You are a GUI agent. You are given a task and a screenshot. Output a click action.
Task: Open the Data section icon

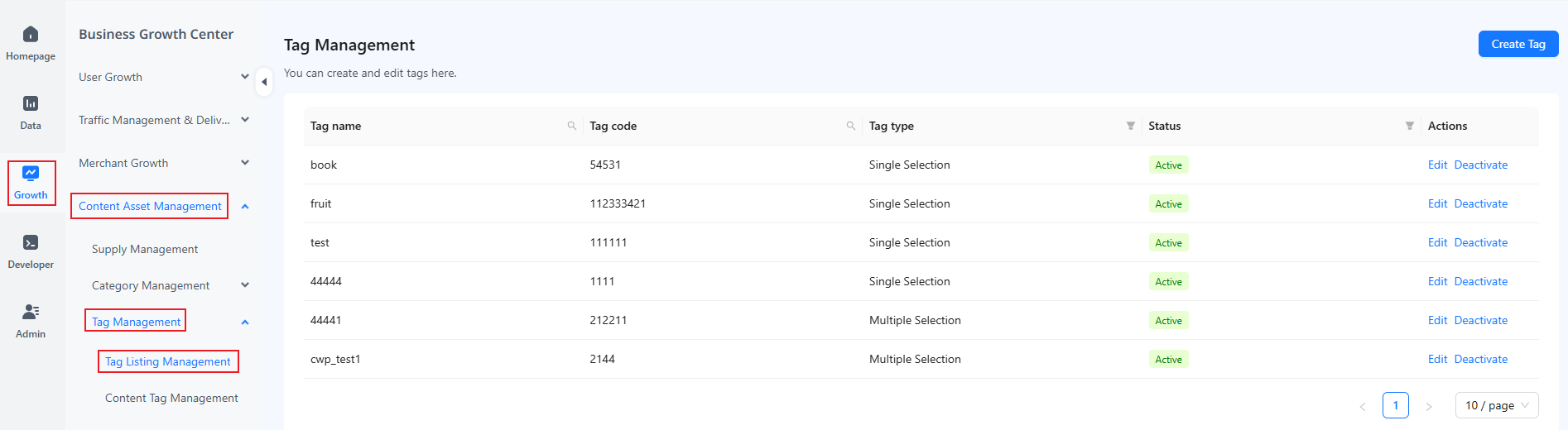pyautogui.click(x=31, y=103)
